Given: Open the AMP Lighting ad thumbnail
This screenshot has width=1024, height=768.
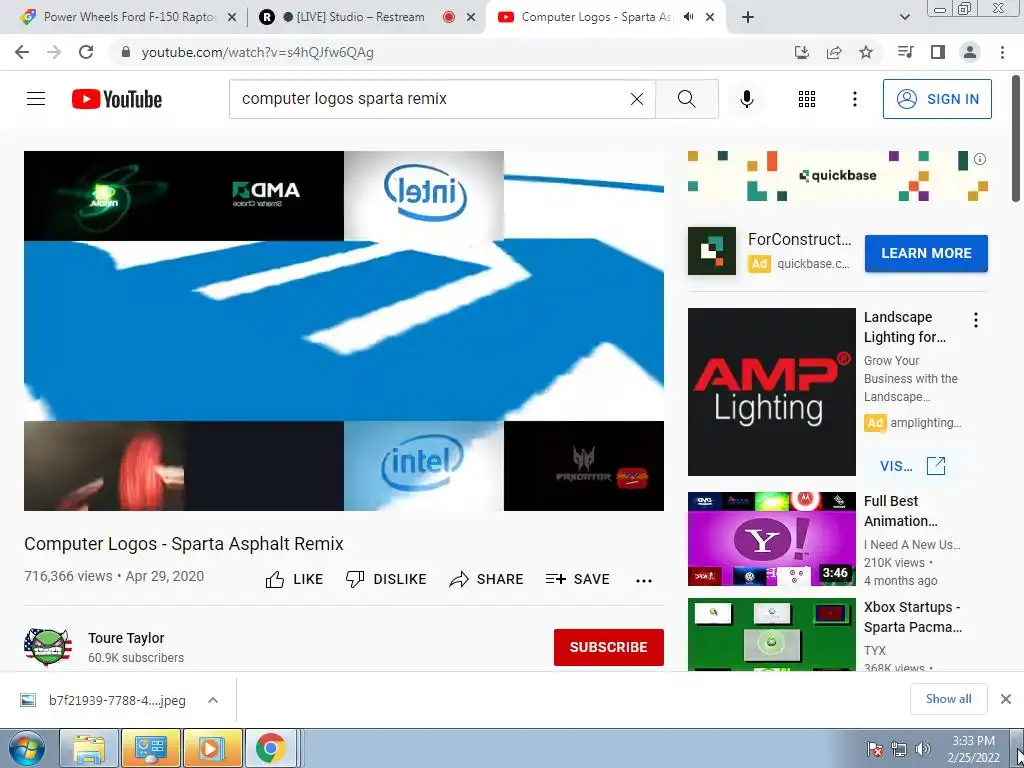Looking at the screenshot, I should point(771,392).
